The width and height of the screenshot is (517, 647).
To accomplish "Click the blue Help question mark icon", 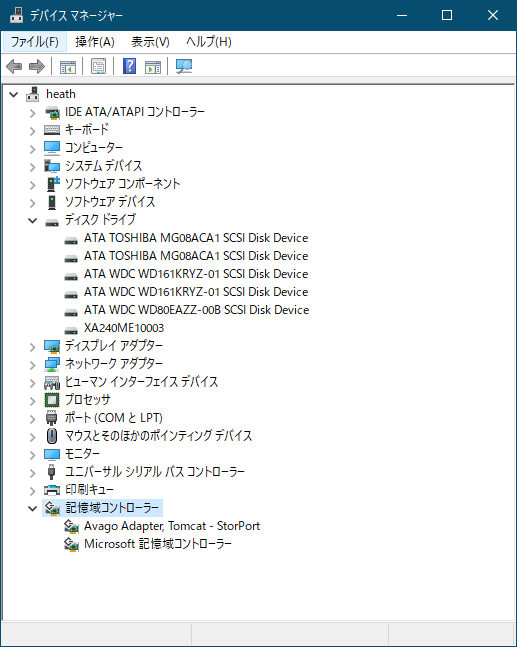I will tap(130, 66).
